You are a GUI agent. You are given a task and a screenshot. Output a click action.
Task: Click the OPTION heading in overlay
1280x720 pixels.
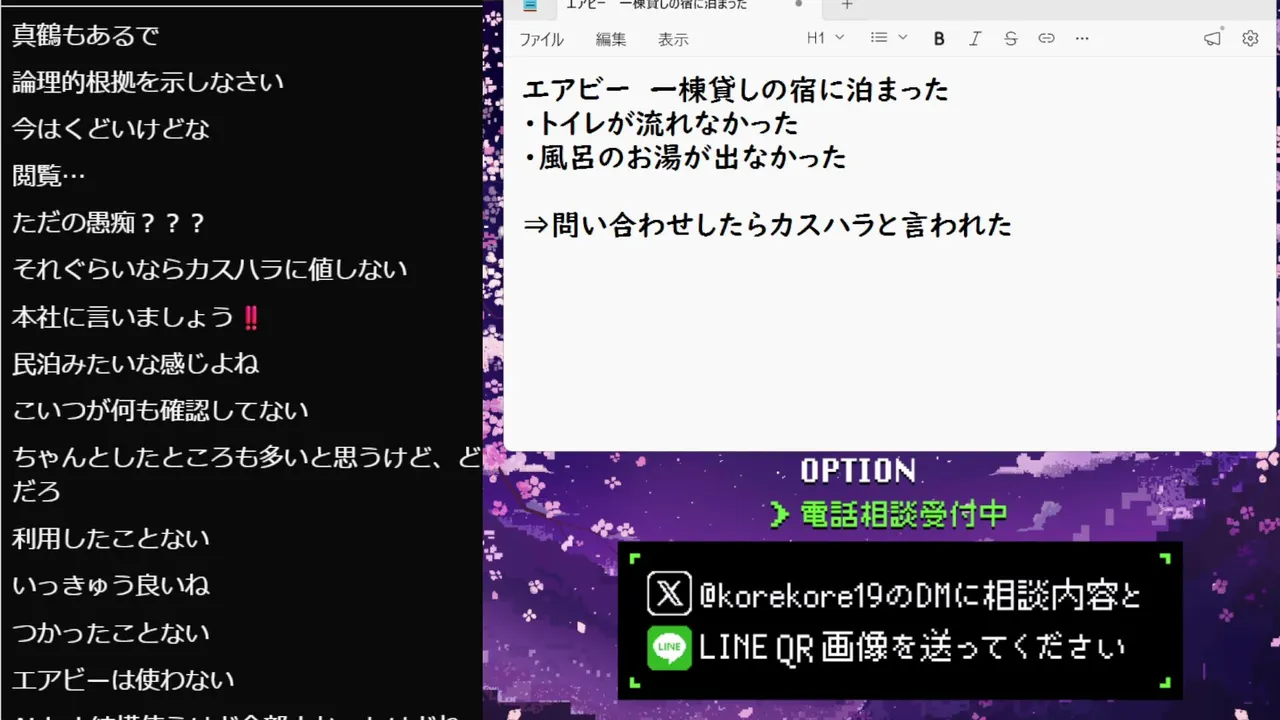[859, 470]
